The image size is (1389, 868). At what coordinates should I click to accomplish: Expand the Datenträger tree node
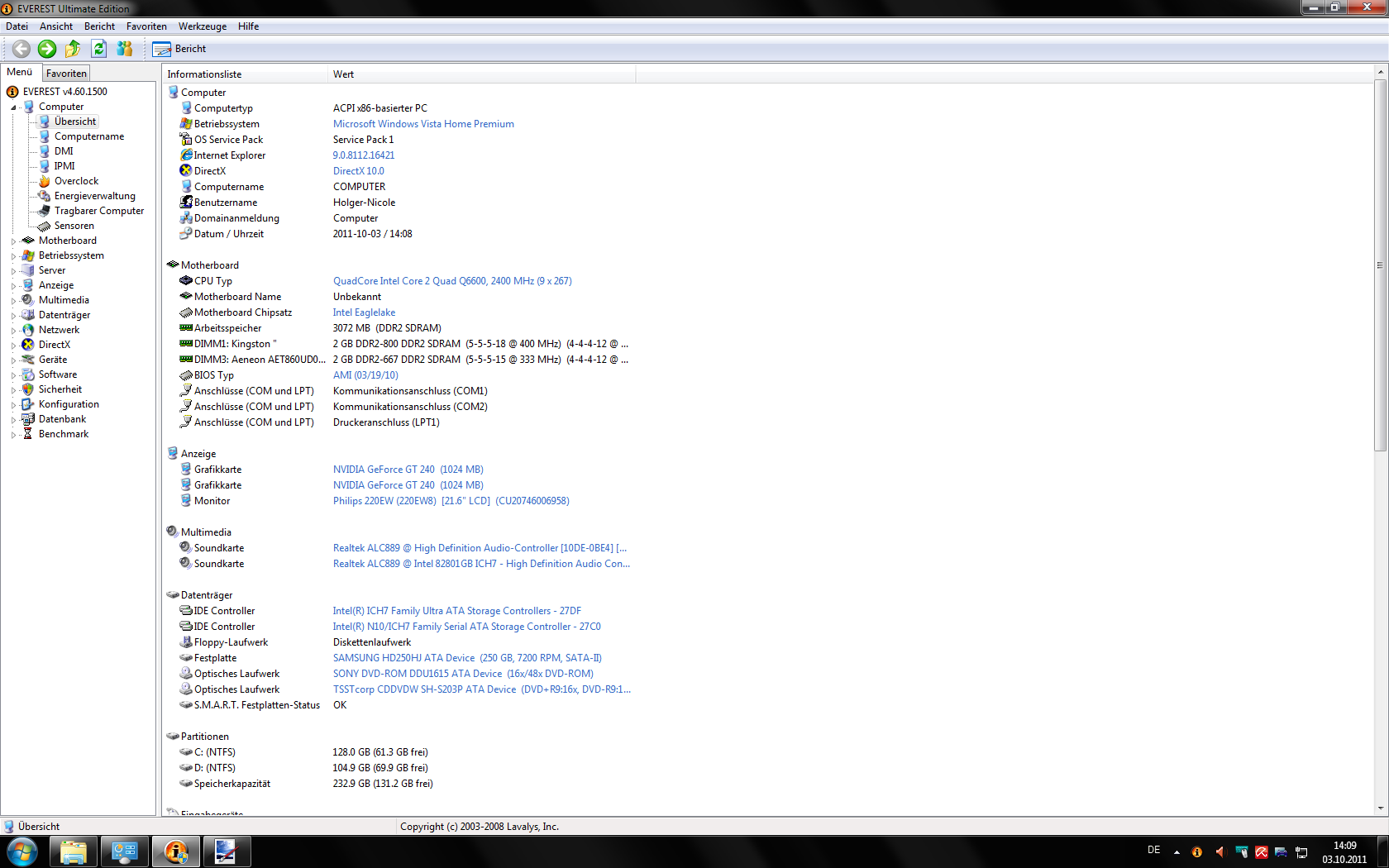pos(14,316)
